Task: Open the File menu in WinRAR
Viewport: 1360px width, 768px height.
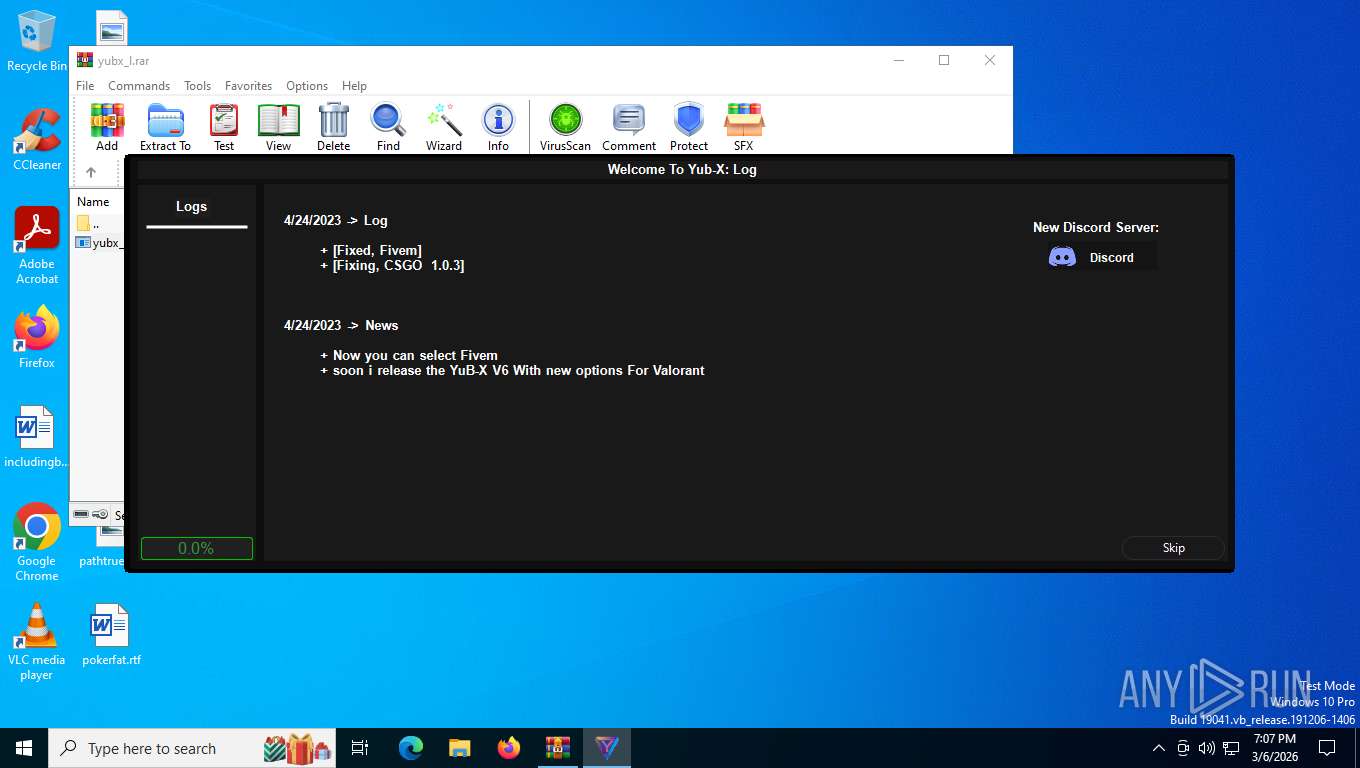Action: tap(85, 86)
